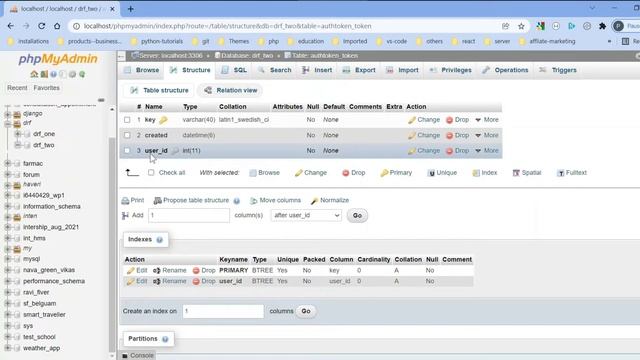Open a new browser tab

click(131, 9)
